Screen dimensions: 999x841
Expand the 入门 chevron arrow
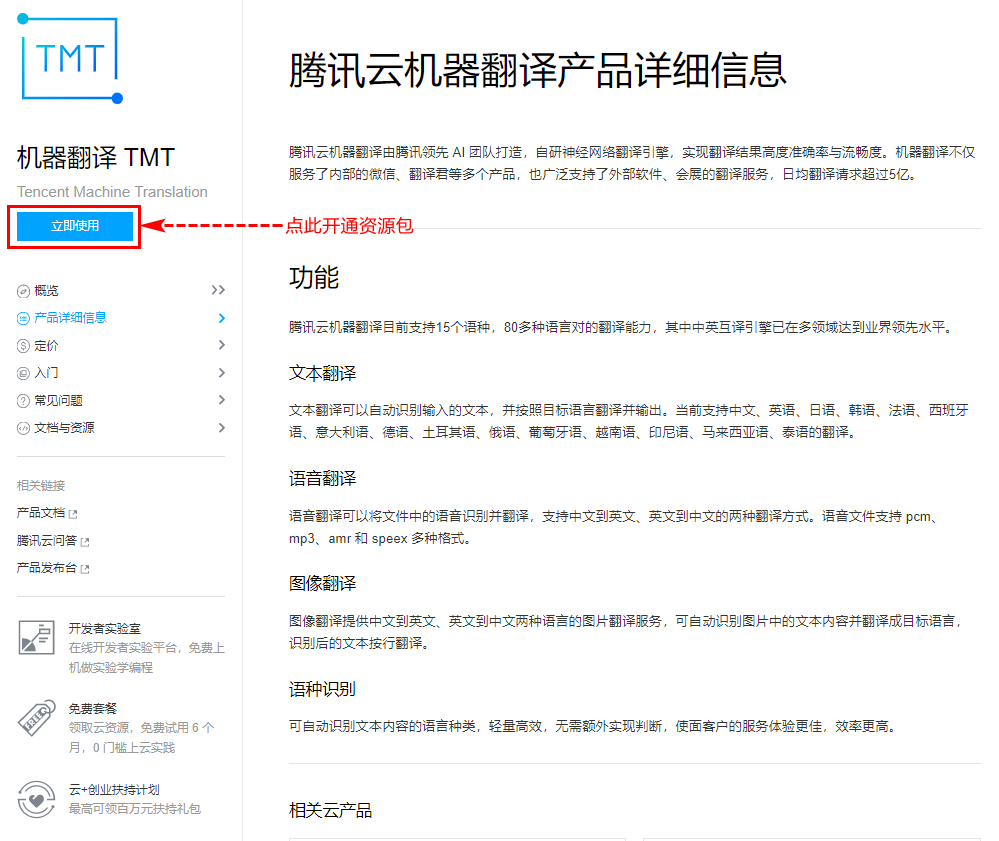click(221, 373)
